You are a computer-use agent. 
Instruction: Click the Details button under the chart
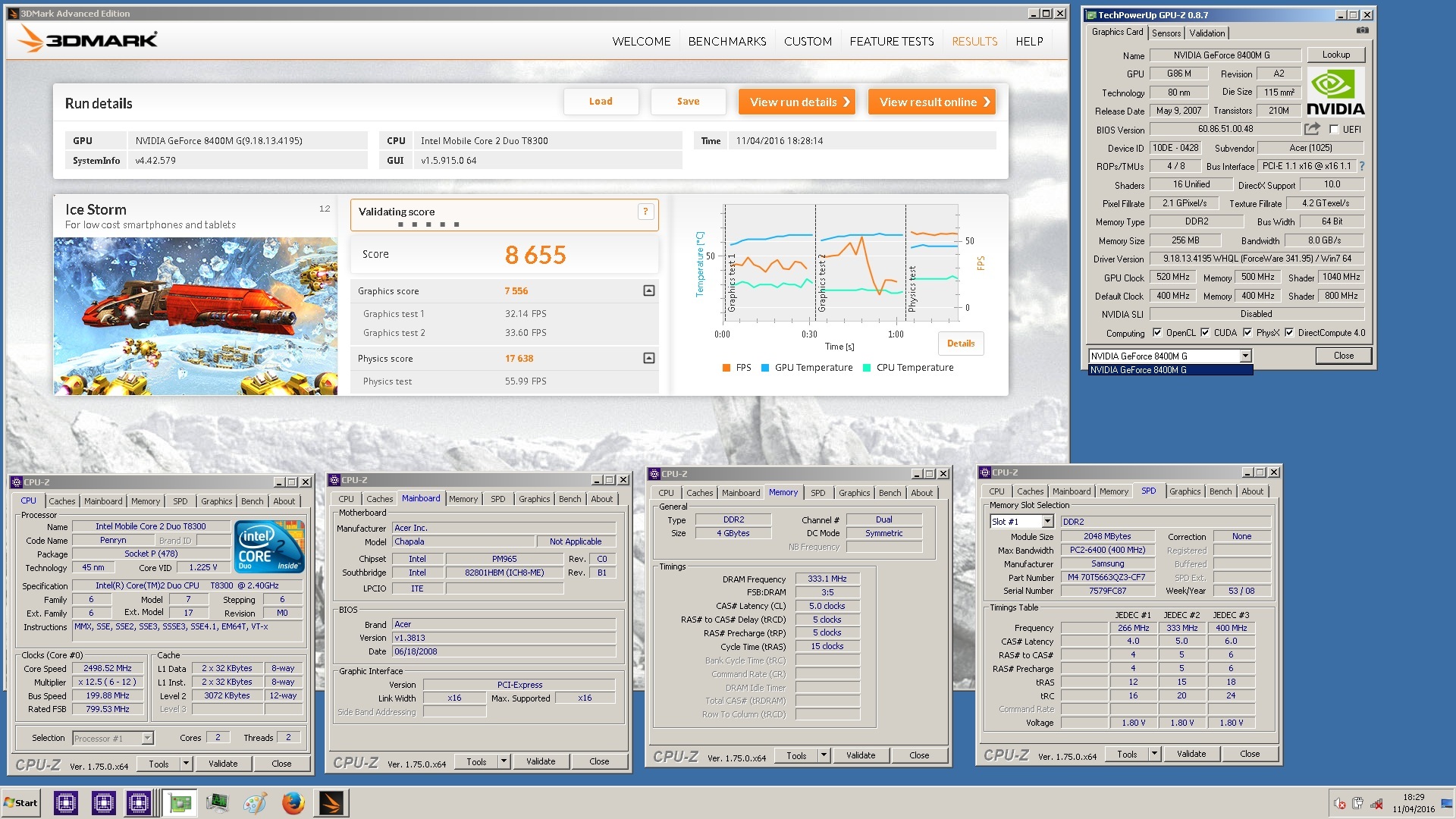click(961, 344)
